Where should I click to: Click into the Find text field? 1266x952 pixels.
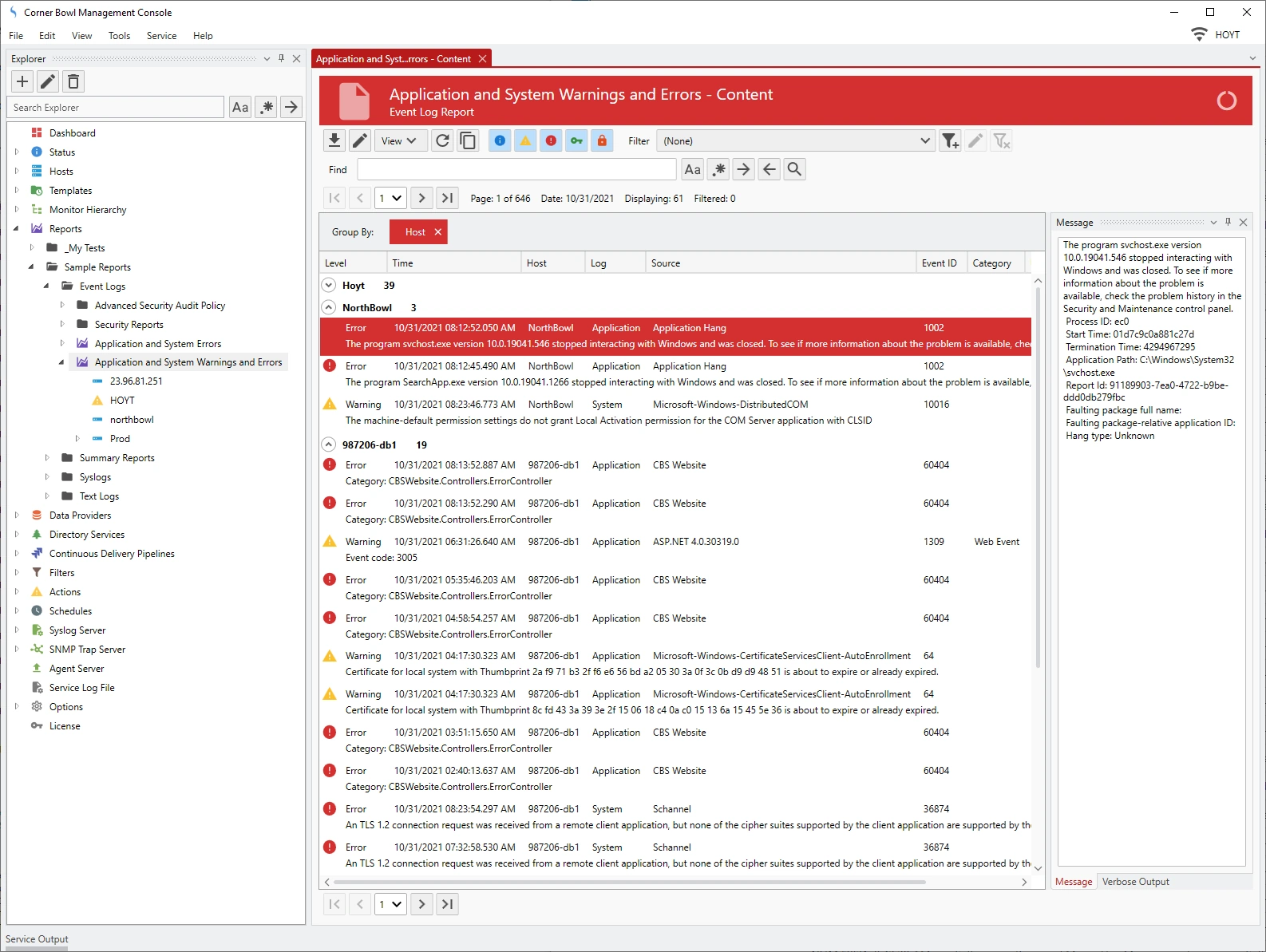coord(516,169)
